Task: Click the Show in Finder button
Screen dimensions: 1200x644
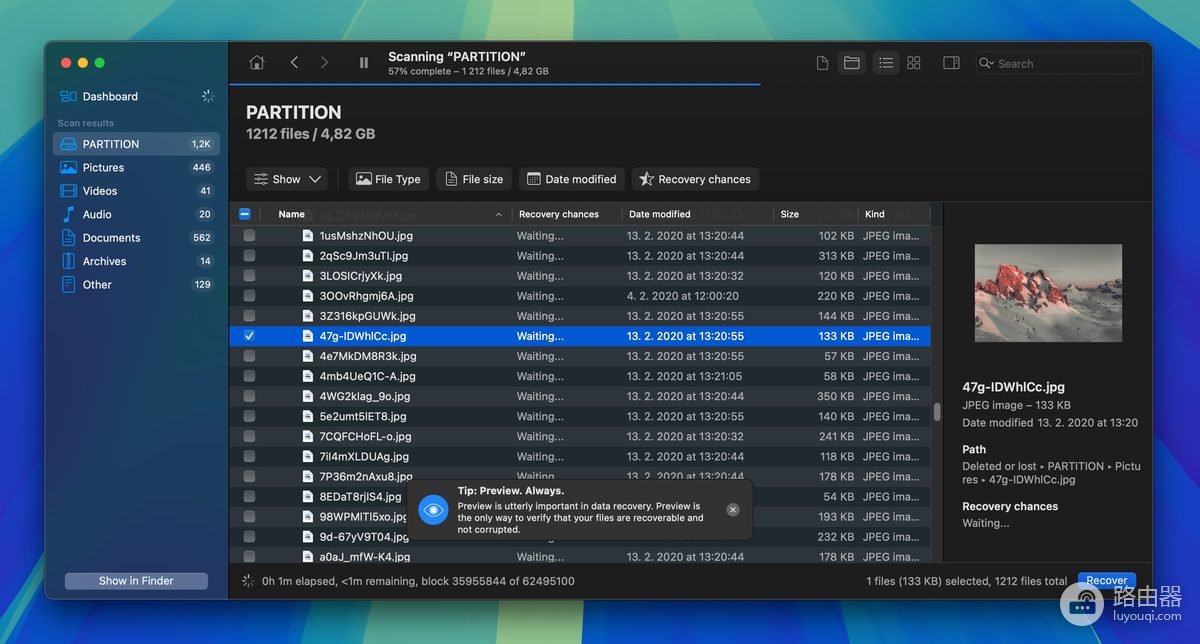Action: tap(136, 581)
